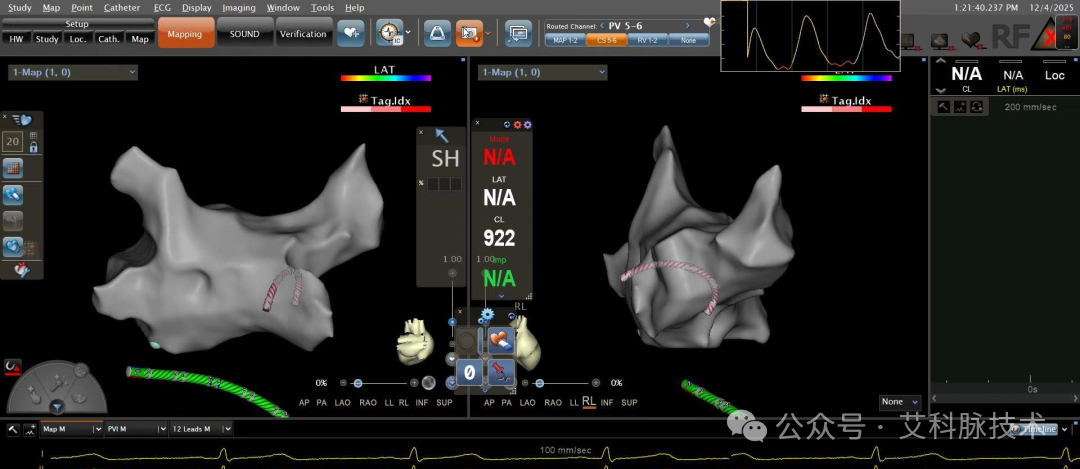Click the add heart map icon in toolbar
This screenshot has width=1080, height=469.
click(x=351, y=33)
